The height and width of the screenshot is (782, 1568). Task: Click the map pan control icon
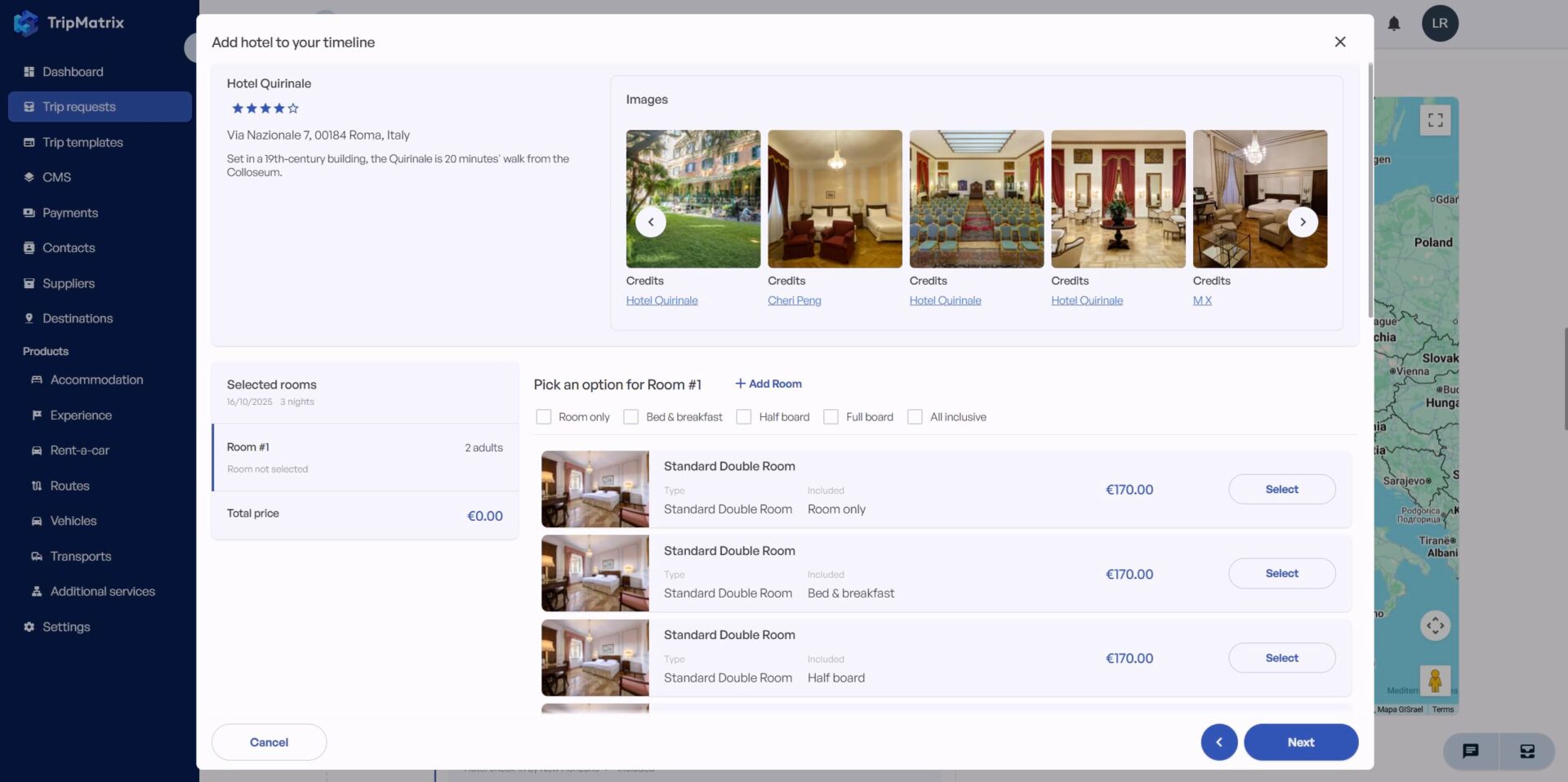pos(1435,626)
